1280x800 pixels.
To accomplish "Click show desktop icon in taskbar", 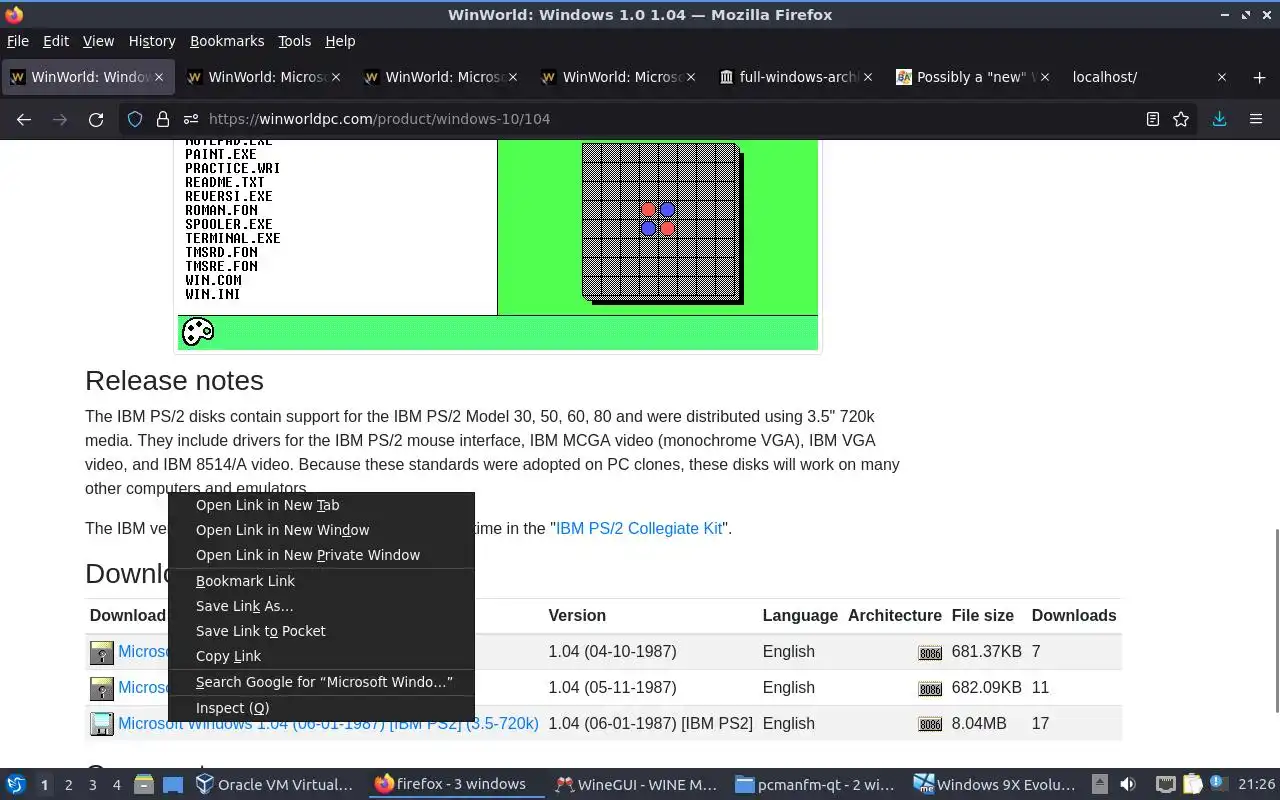I will (173, 785).
